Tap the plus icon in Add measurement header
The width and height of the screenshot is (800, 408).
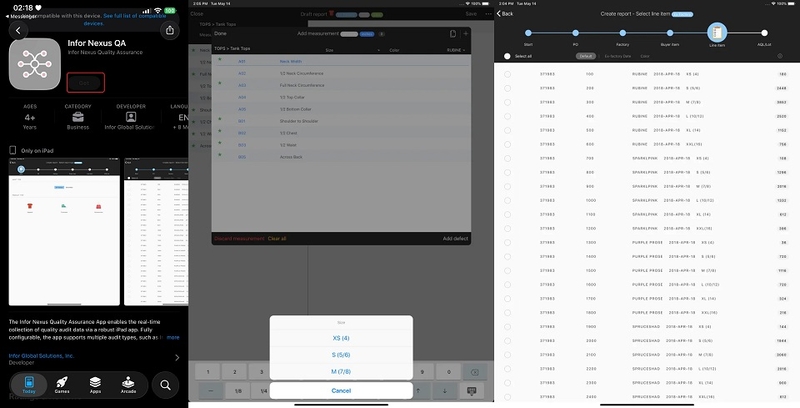coord(465,34)
